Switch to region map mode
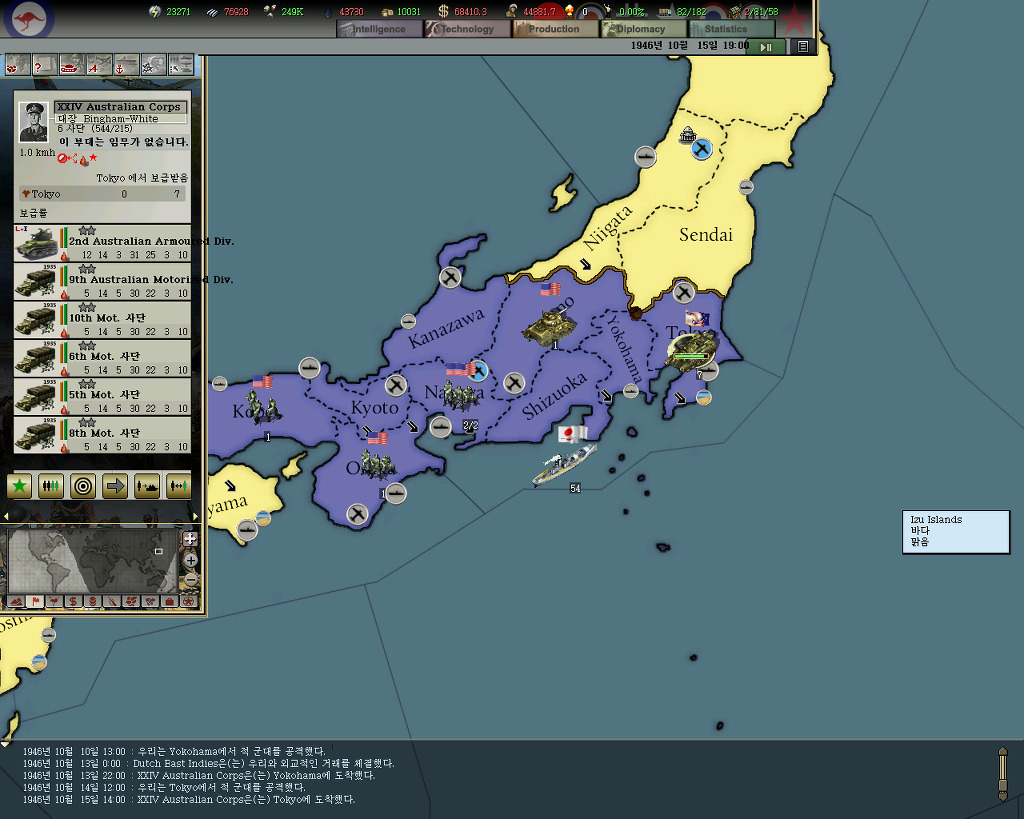The width and height of the screenshot is (1024, 819). coord(131,601)
